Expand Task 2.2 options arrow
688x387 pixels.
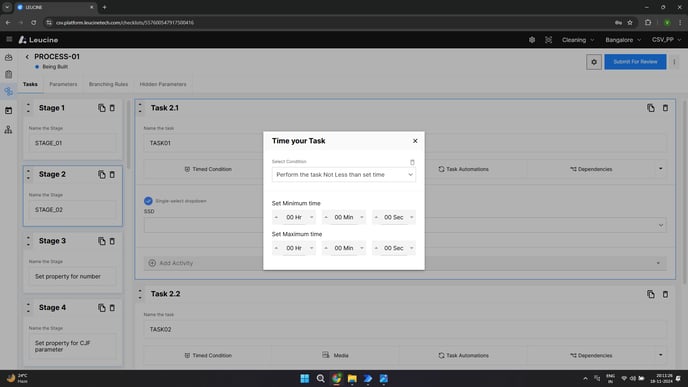tap(660, 355)
